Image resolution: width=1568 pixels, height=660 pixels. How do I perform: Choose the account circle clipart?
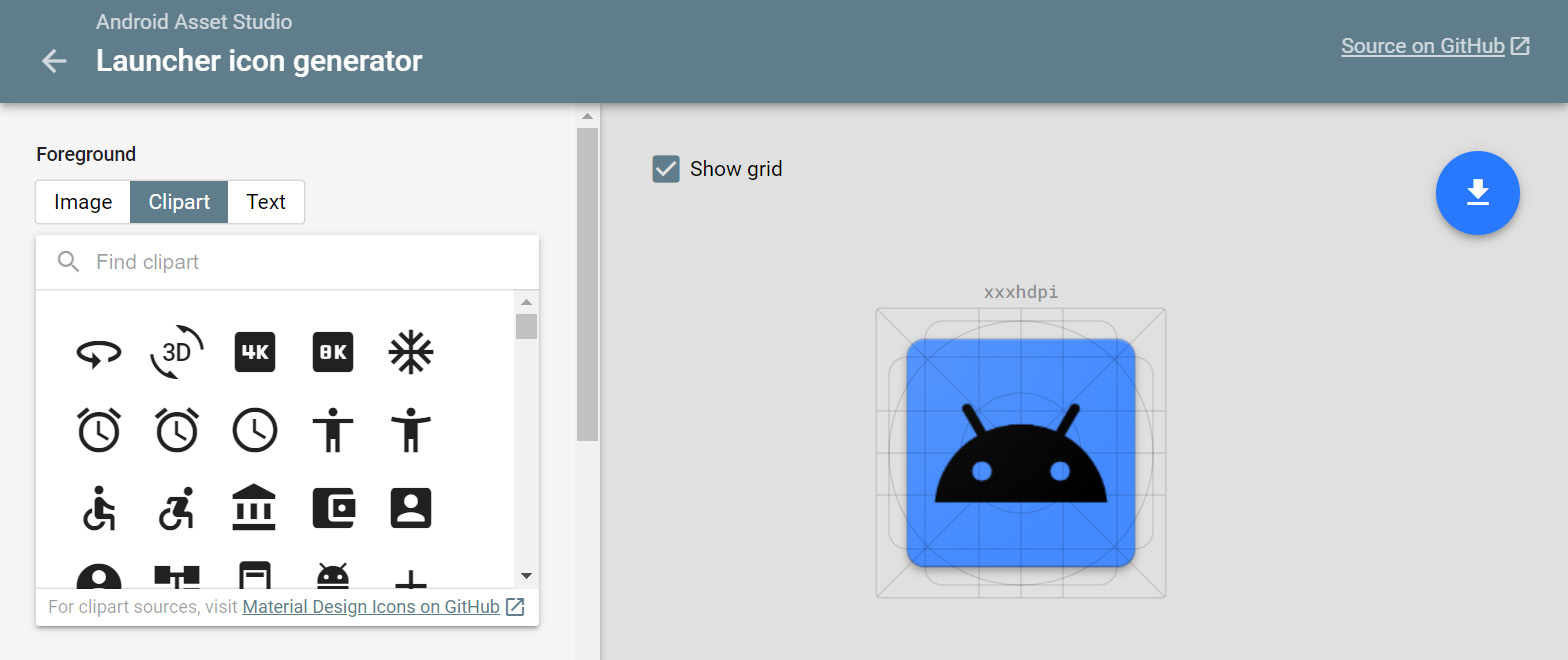[99, 577]
